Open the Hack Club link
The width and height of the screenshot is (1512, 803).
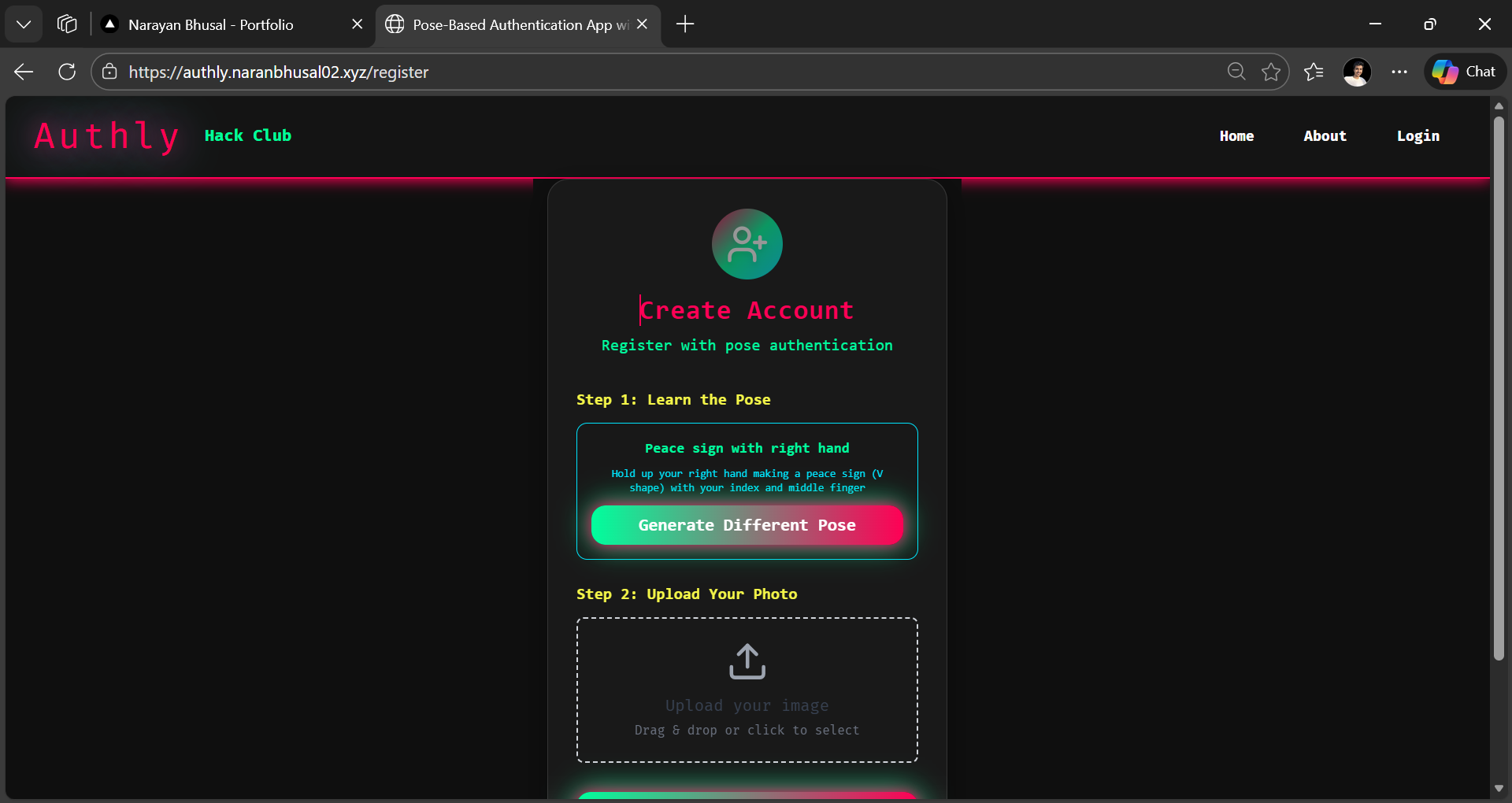click(248, 135)
